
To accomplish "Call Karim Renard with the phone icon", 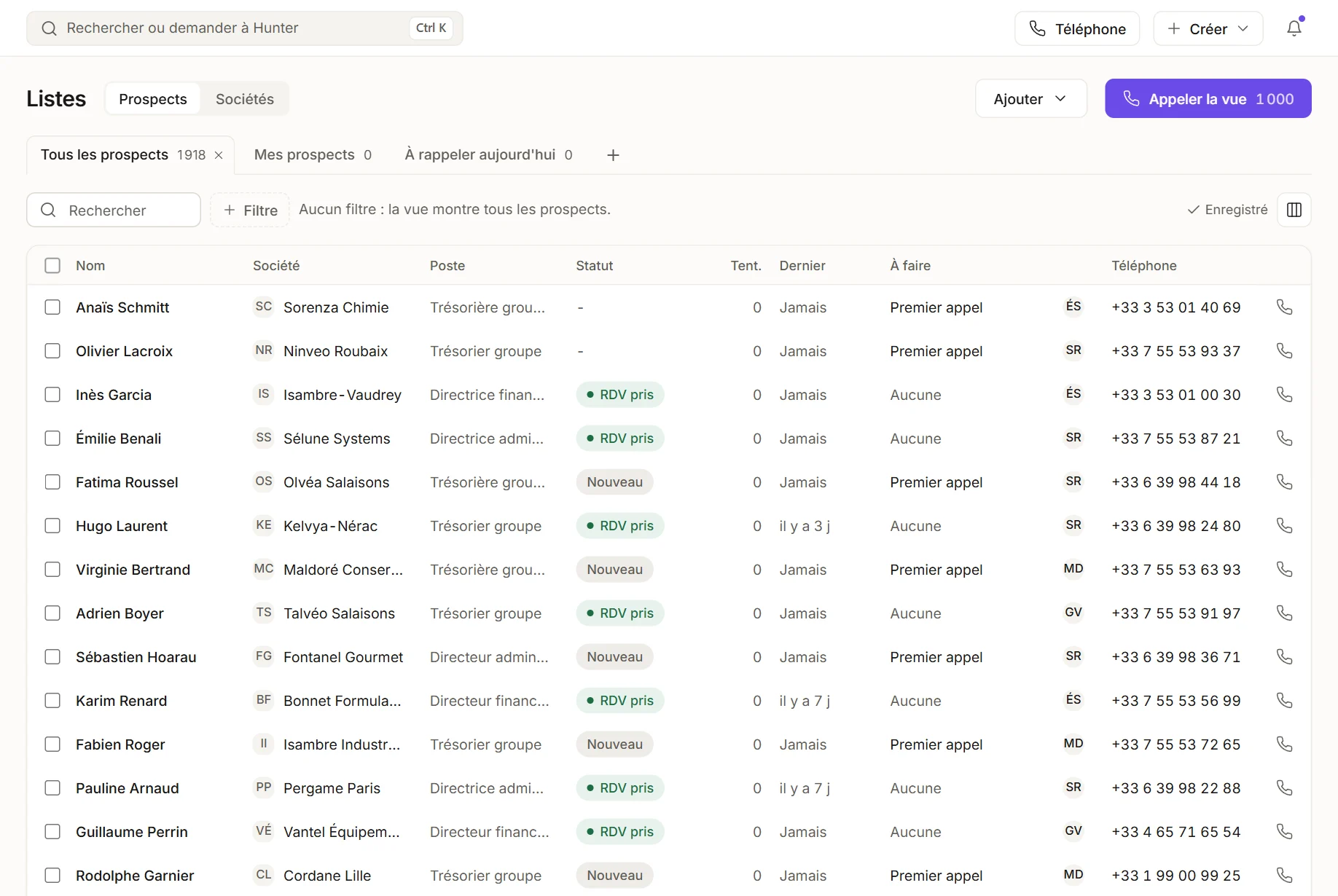I will pyautogui.click(x=1285, y=701).
